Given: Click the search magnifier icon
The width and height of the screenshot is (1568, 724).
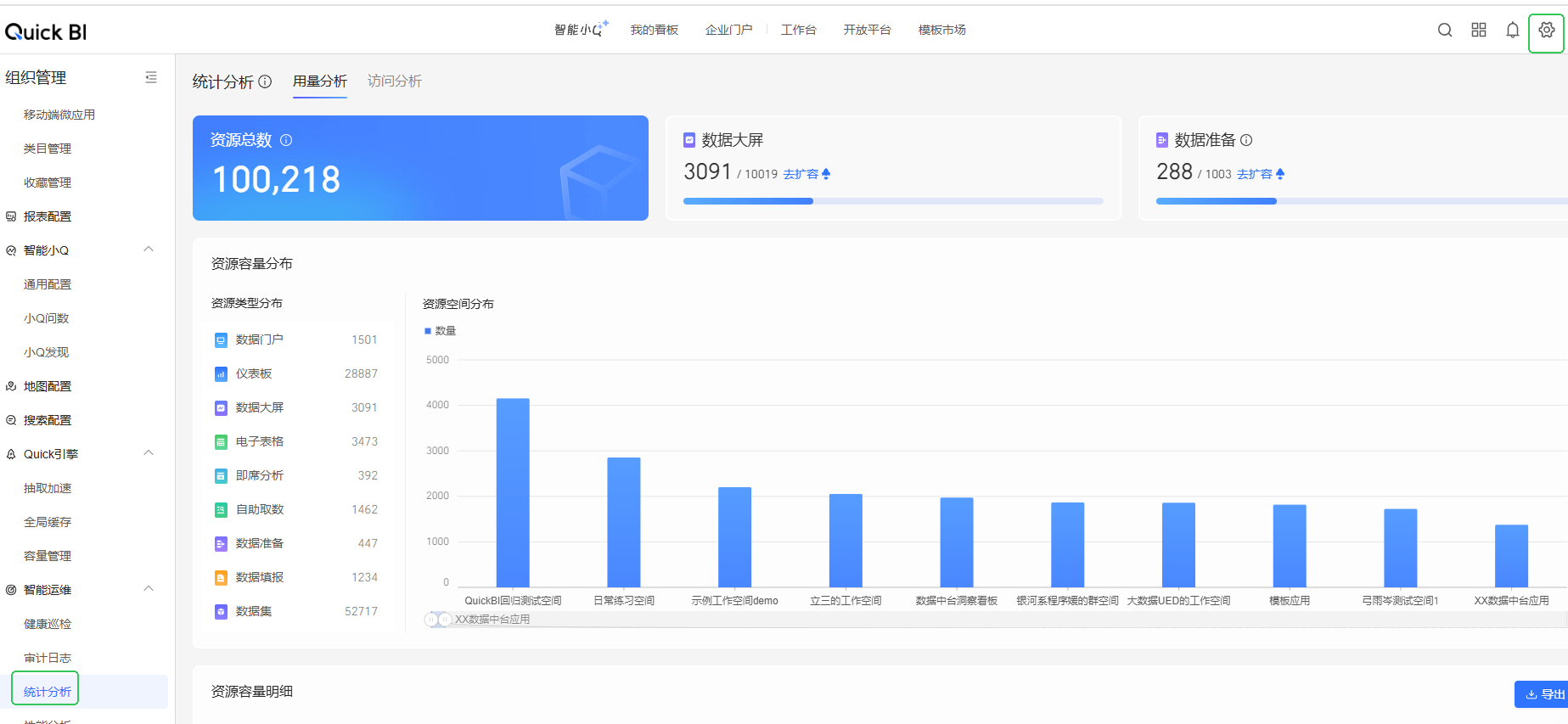Looking at the screenshot, I should pyautogui.click(x=1444, y=31).
